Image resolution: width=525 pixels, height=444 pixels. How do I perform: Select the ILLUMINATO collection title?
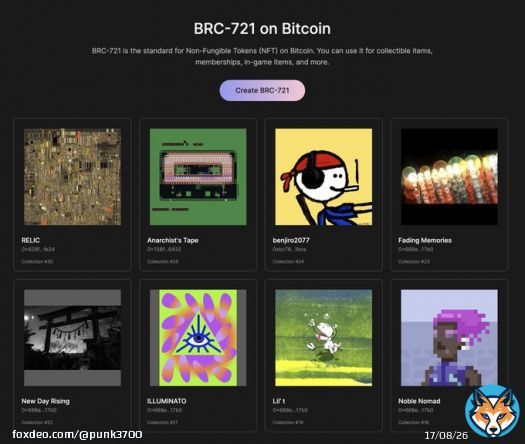167,401
